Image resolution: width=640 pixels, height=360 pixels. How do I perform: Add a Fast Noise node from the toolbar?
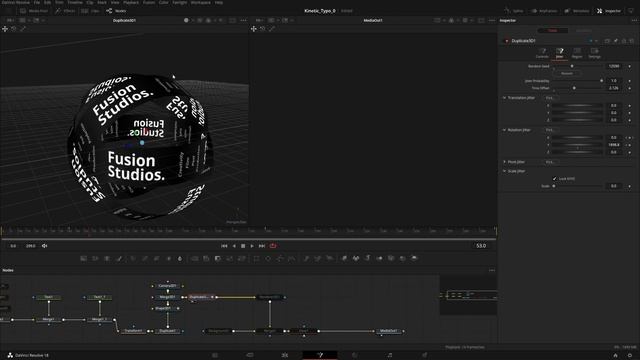tap(95, 258)
